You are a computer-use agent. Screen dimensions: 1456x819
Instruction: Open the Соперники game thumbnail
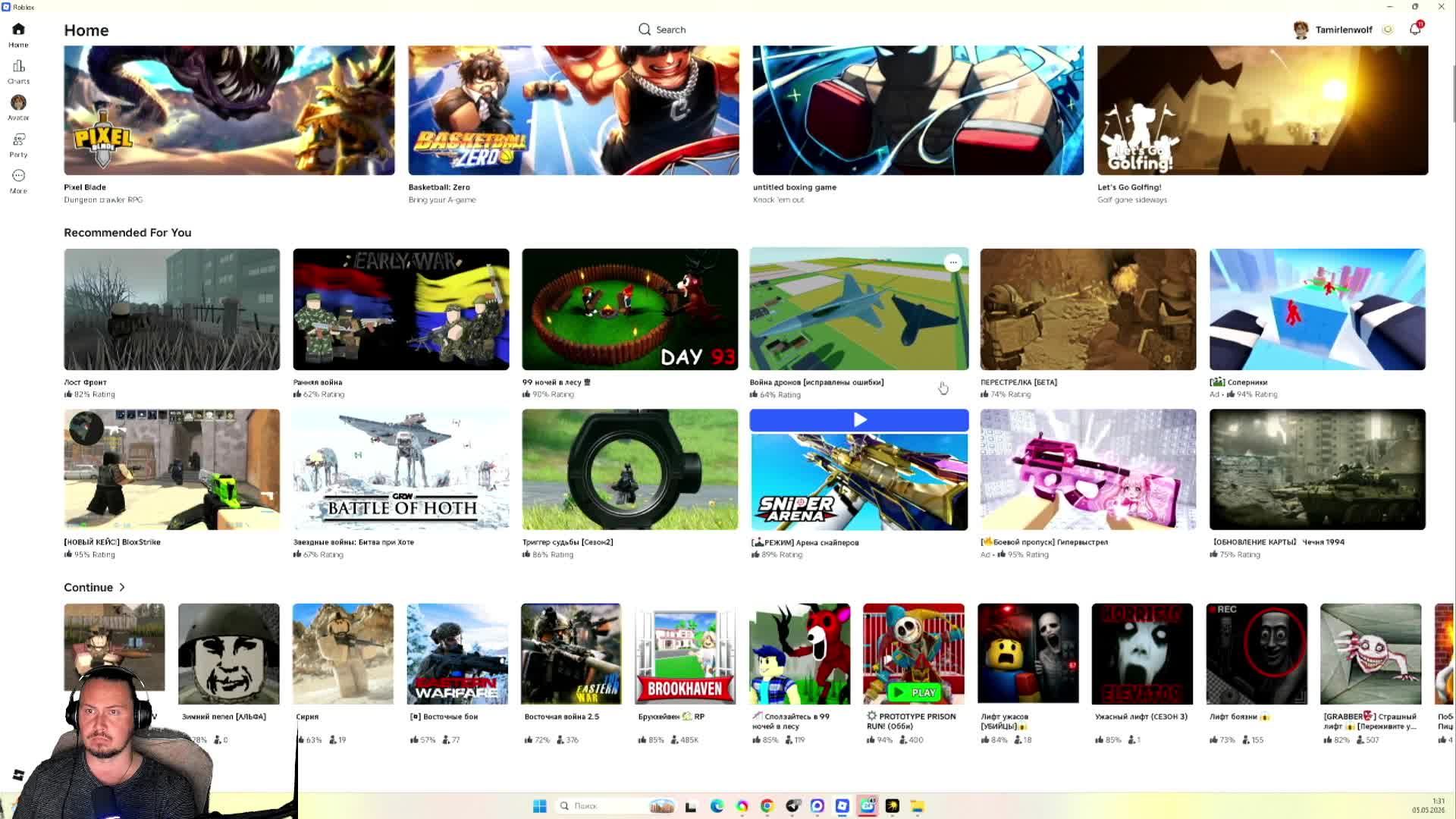pyautogui.click(x=1317, y=309)
